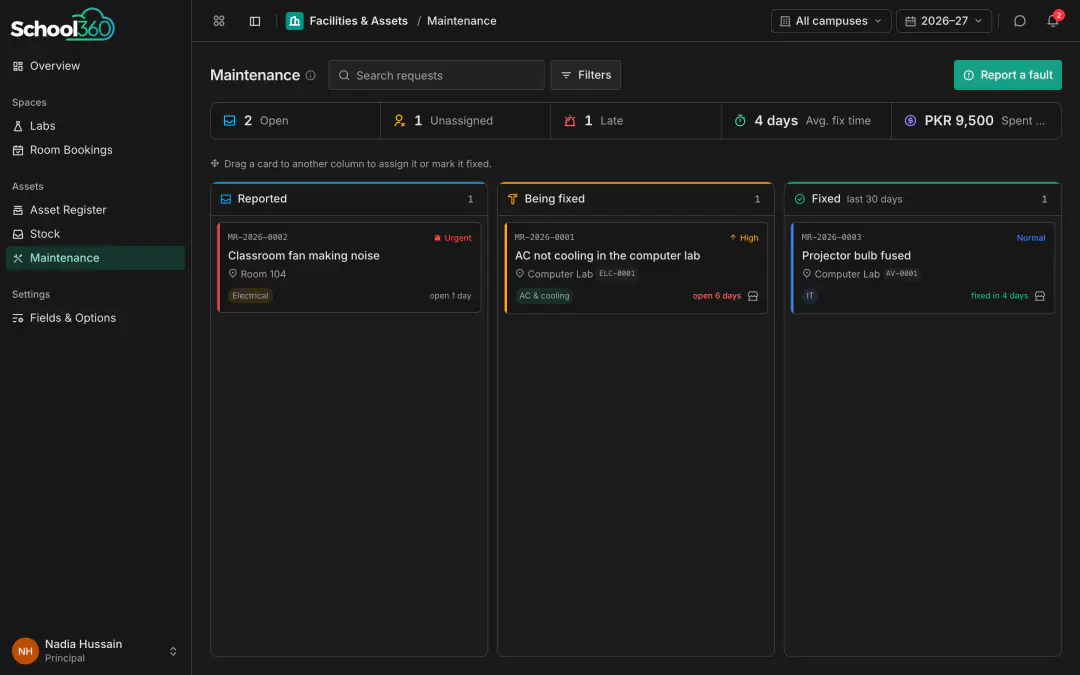Click the info icon beside Maintenance heading
This screenshot has width=1080, height=675.
click(x=311, y=75)
